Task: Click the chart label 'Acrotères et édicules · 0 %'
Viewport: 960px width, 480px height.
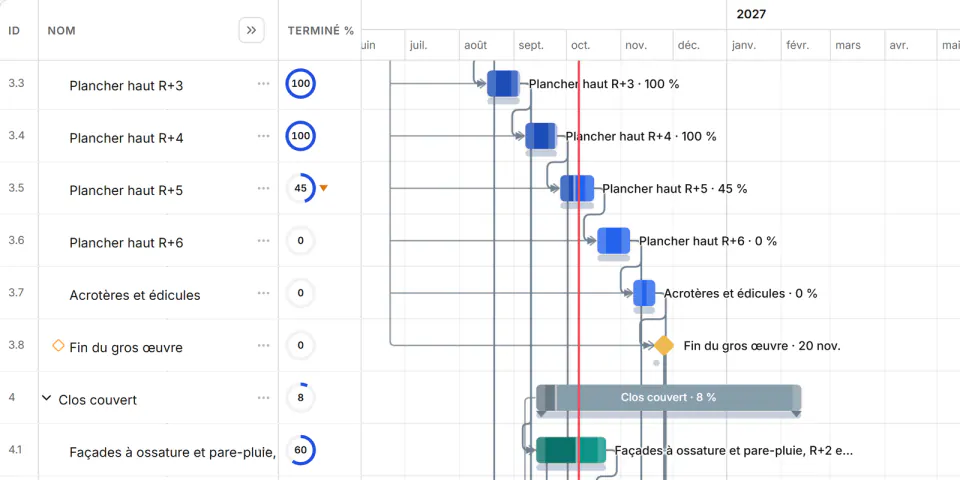Action: tap(740, 293)
